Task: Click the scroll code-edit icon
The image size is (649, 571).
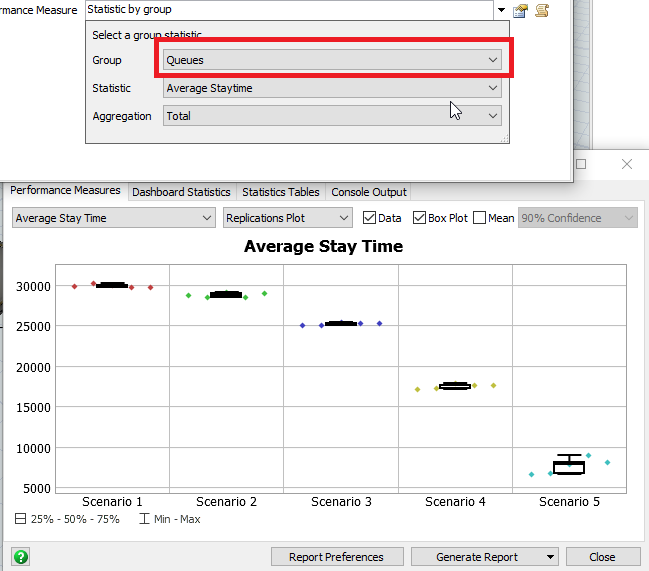Action: pos(542,11)
